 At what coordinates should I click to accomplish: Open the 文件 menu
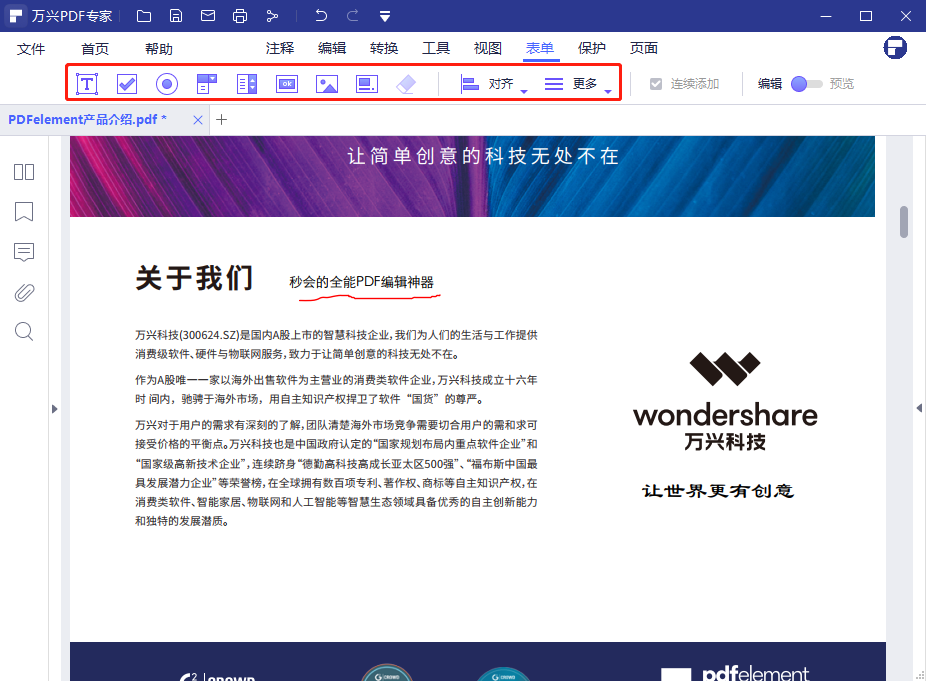31,49
